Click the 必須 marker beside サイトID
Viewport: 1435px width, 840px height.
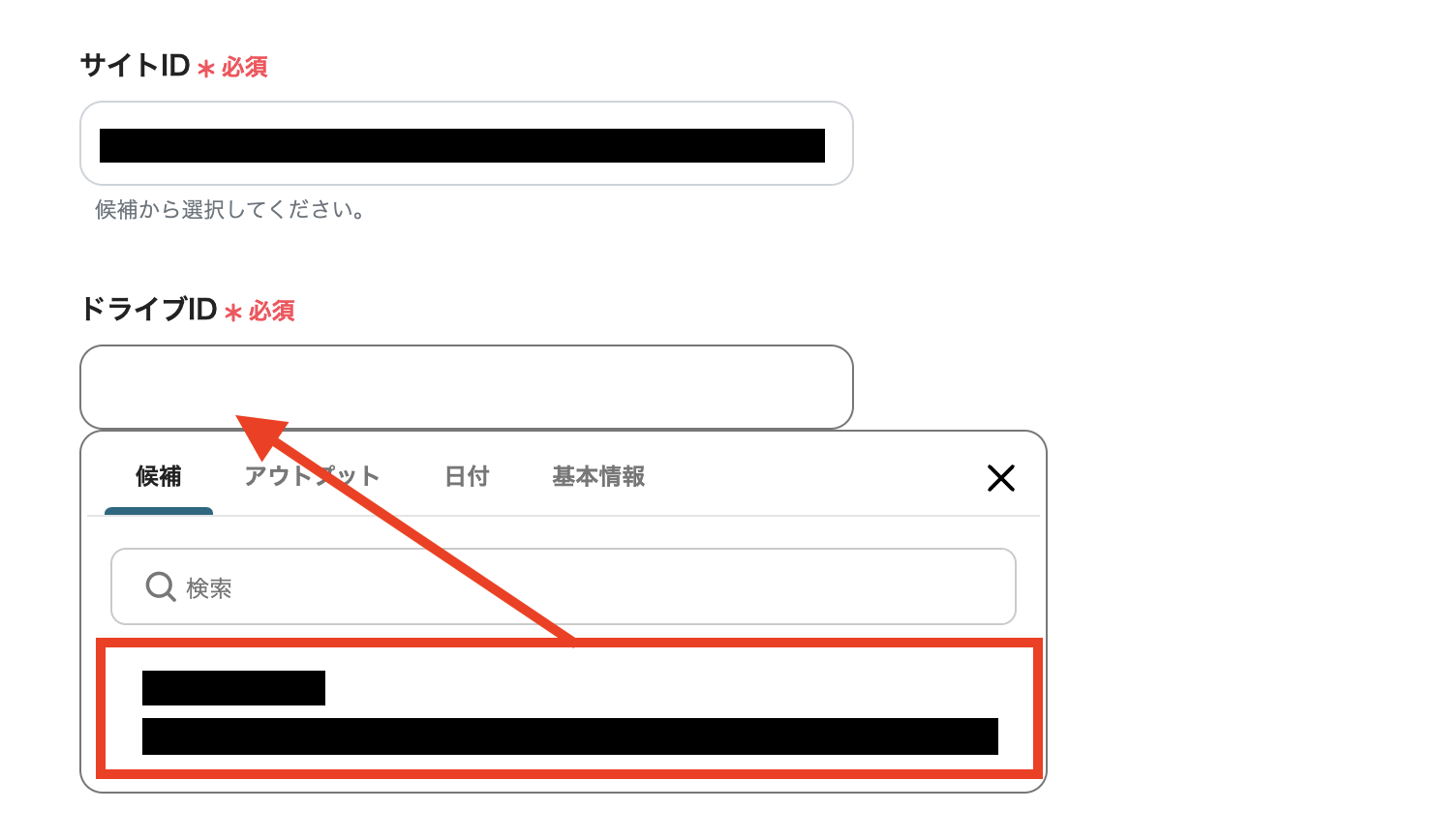pos(245,67)
